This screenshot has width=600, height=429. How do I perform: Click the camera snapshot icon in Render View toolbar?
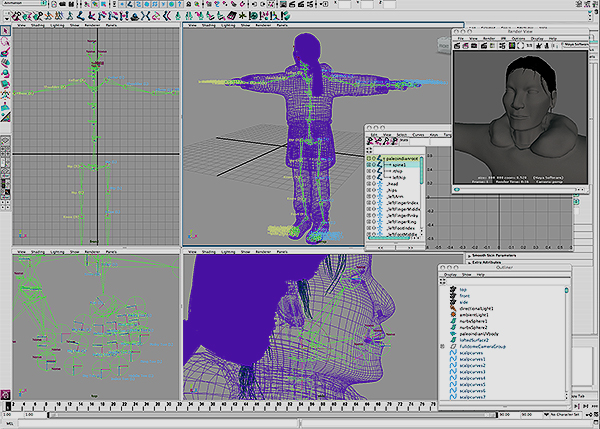pyautogui.click(x=474, y=46)
